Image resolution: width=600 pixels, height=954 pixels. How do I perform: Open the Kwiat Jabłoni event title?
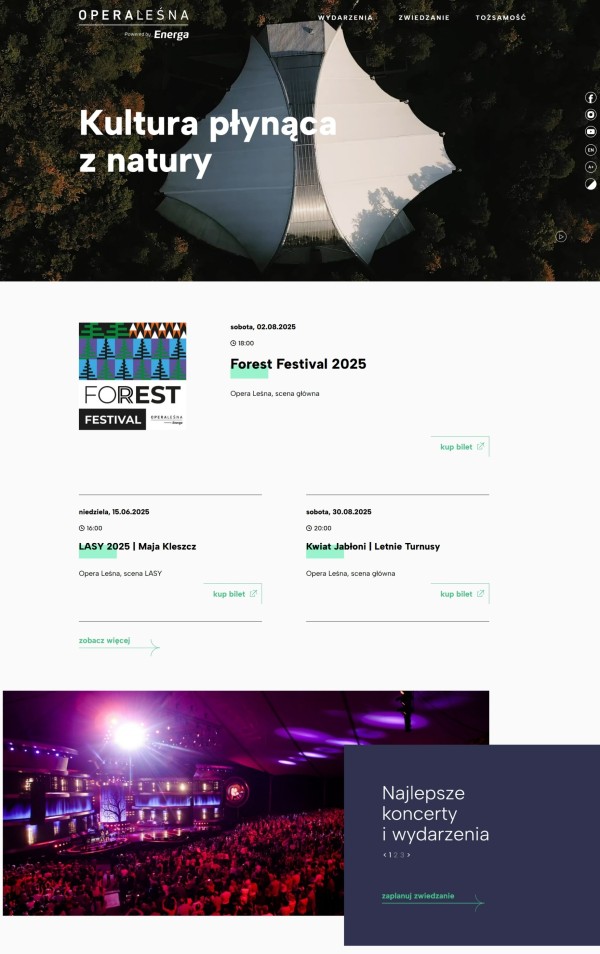(372, 546)
